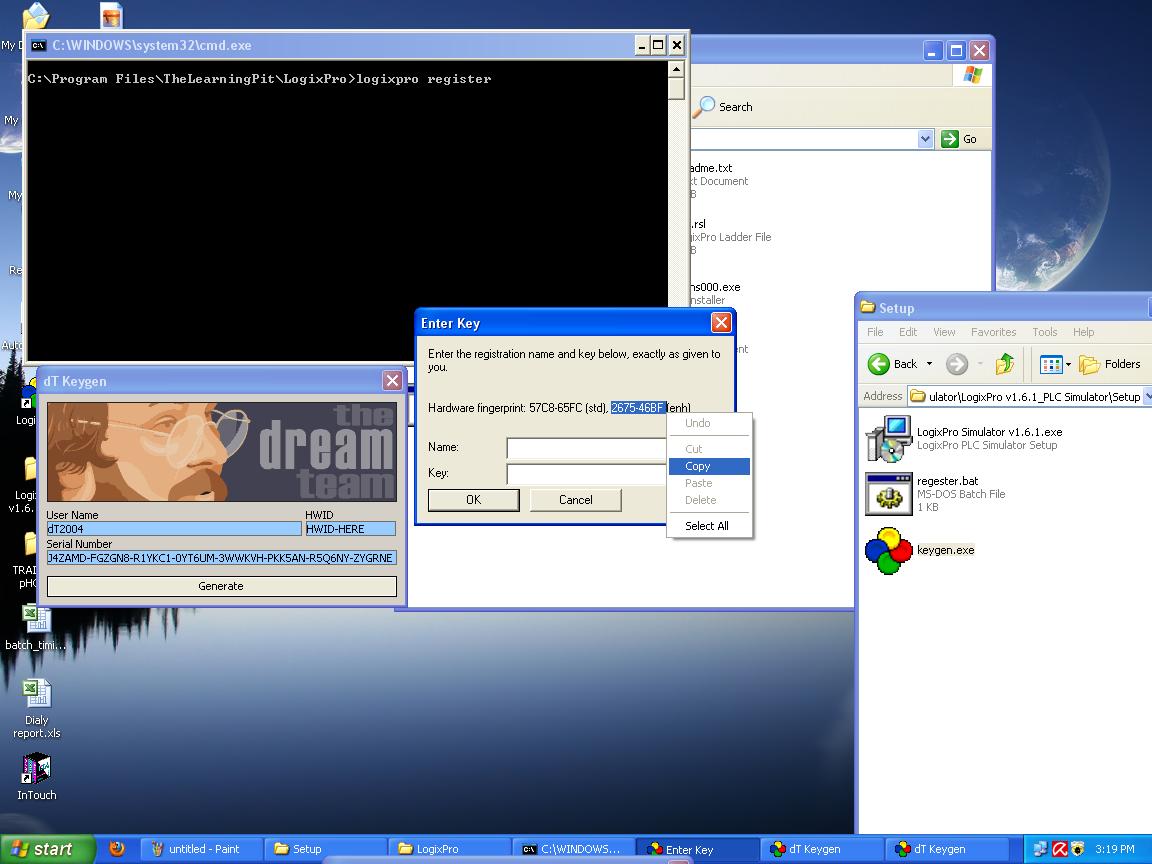The height and width of the screenshot is (864, 1152).
Task: Select the keygen.exe colored balls icon
Action: click(x=888, y=550)
